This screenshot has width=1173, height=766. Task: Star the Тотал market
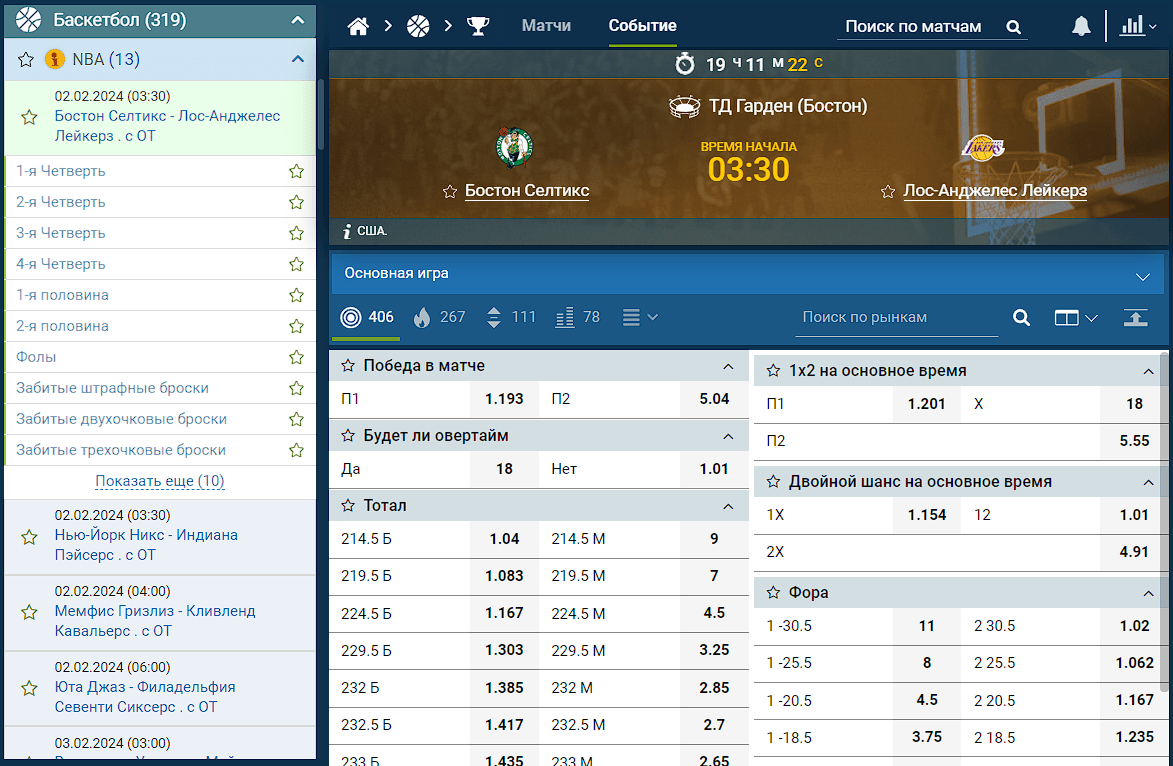pyautogui.click(x=348, y=506)
